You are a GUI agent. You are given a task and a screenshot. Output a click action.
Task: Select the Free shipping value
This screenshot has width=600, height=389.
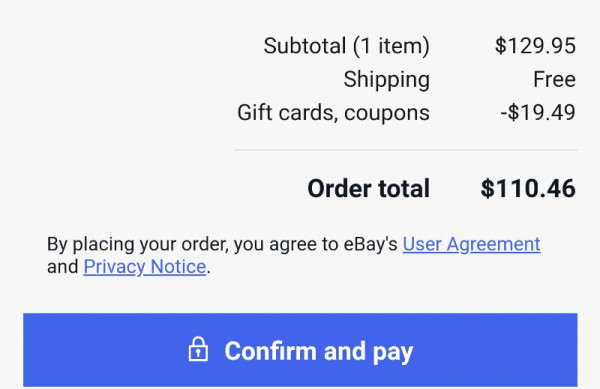[x=554, y=80]
